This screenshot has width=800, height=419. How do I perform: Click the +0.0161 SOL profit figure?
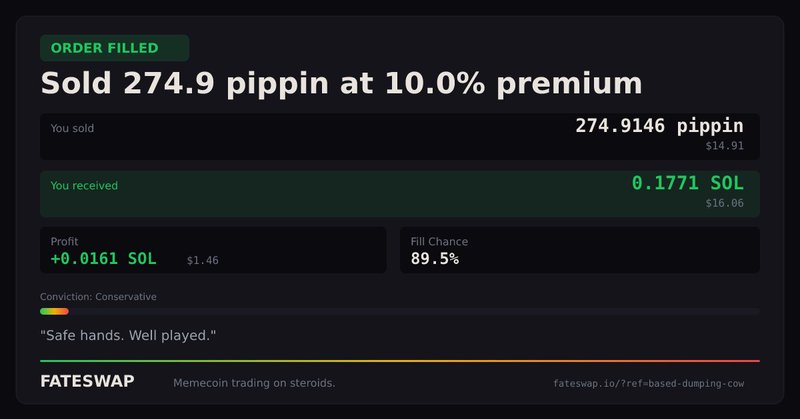[x=103, y=259]
